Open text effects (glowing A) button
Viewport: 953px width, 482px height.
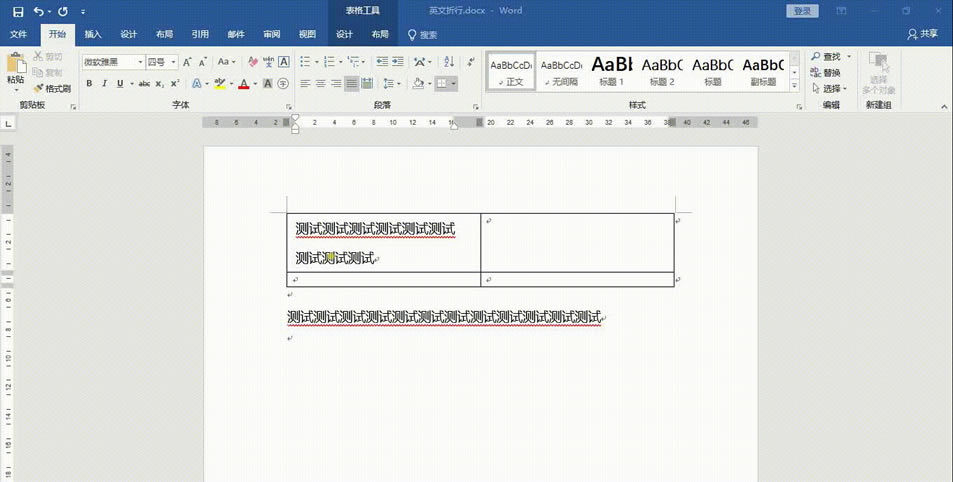(x=196, y=83)
